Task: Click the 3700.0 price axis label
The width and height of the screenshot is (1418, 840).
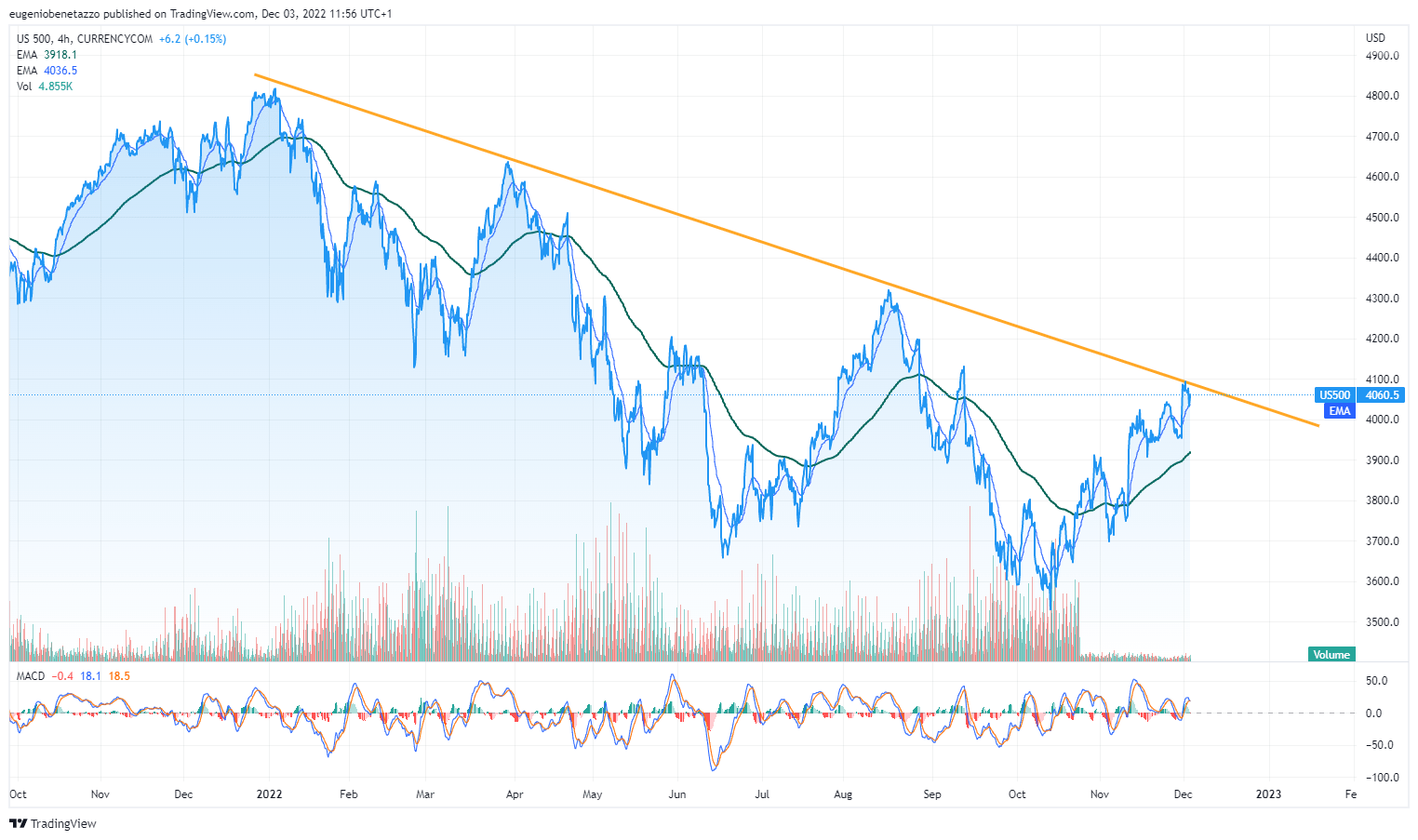Action: tap(1383, 541)
